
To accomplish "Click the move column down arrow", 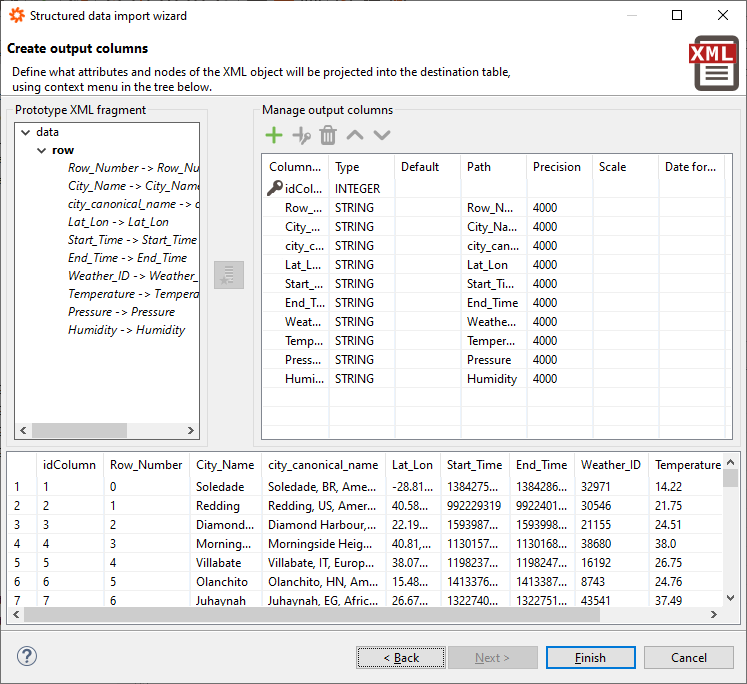I will (382, 136).
